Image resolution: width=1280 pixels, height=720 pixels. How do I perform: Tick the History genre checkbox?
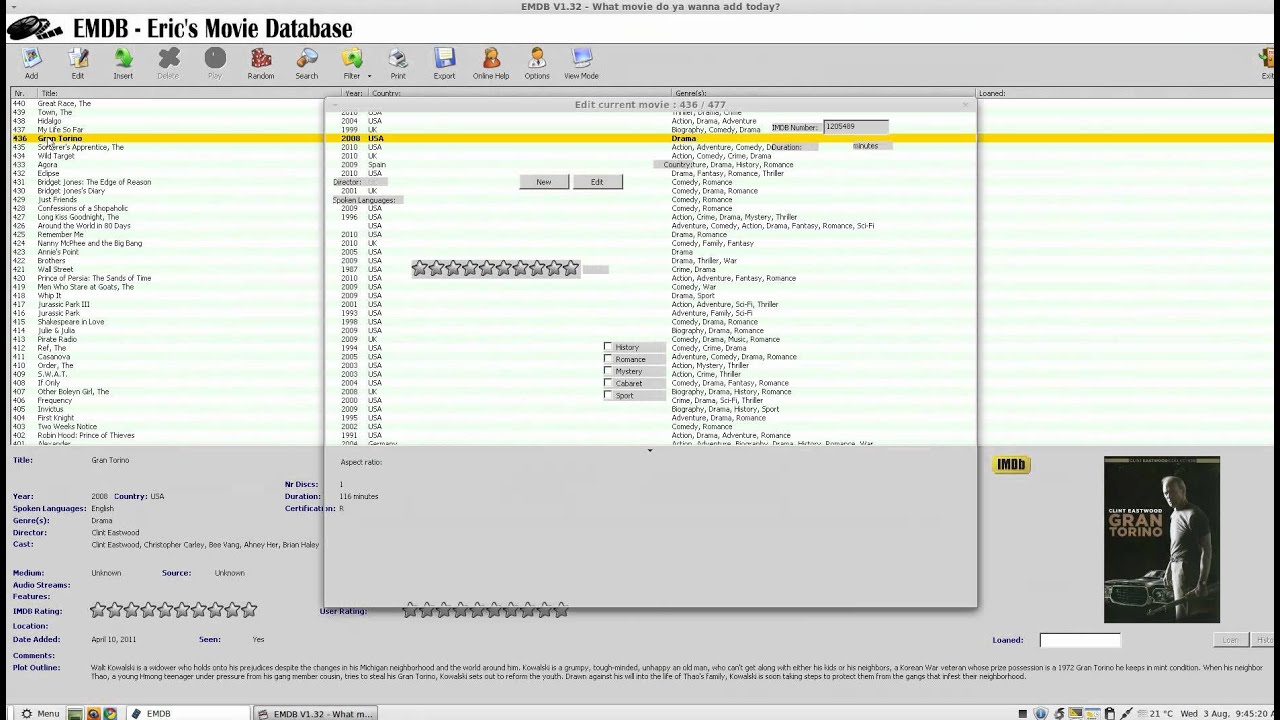click(608, 347)
